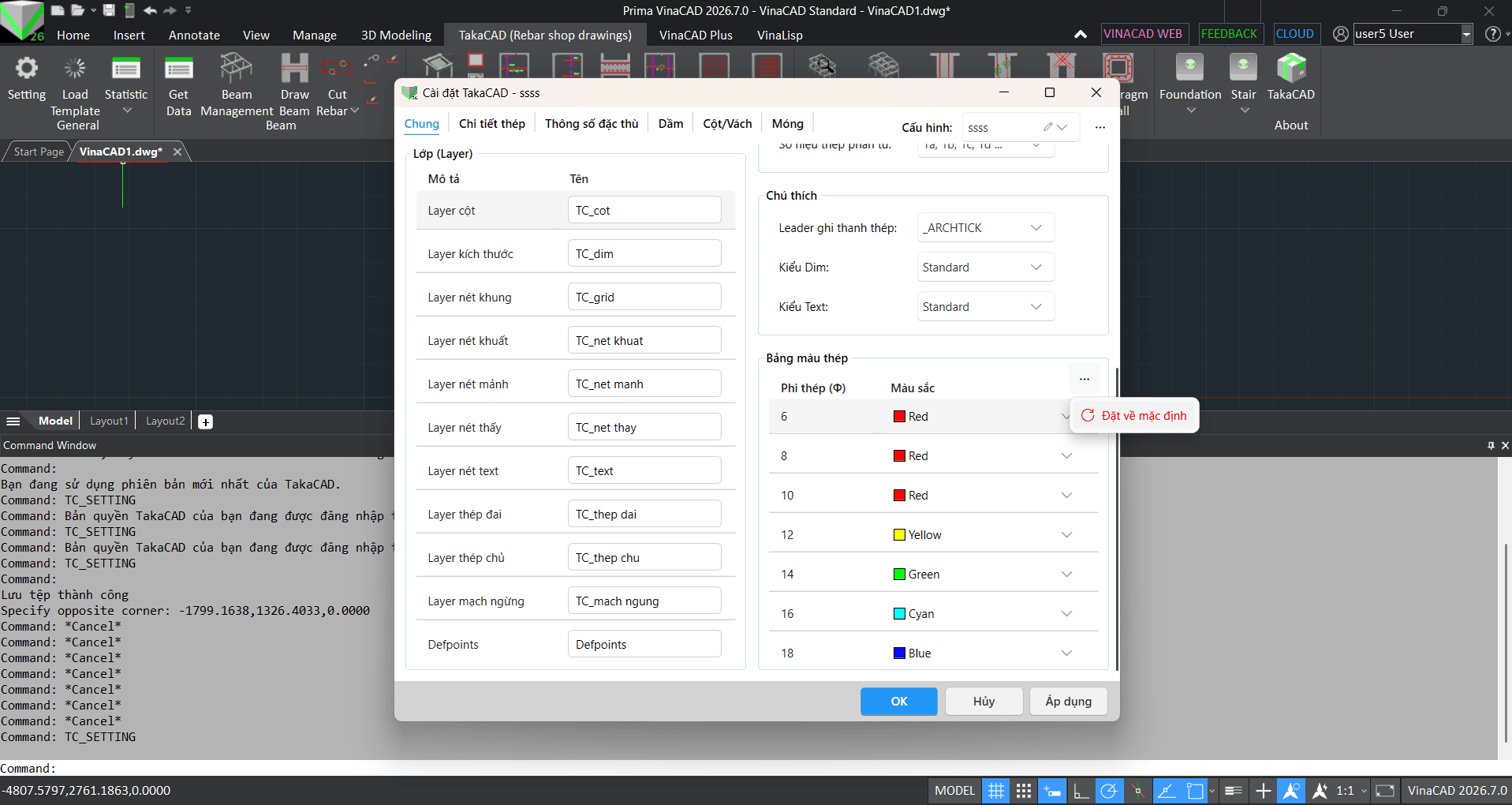Open the Leader ghi thanh thép dropdown
The image size is (1512, 805).
pyautogui.click(x=986, y=228)
